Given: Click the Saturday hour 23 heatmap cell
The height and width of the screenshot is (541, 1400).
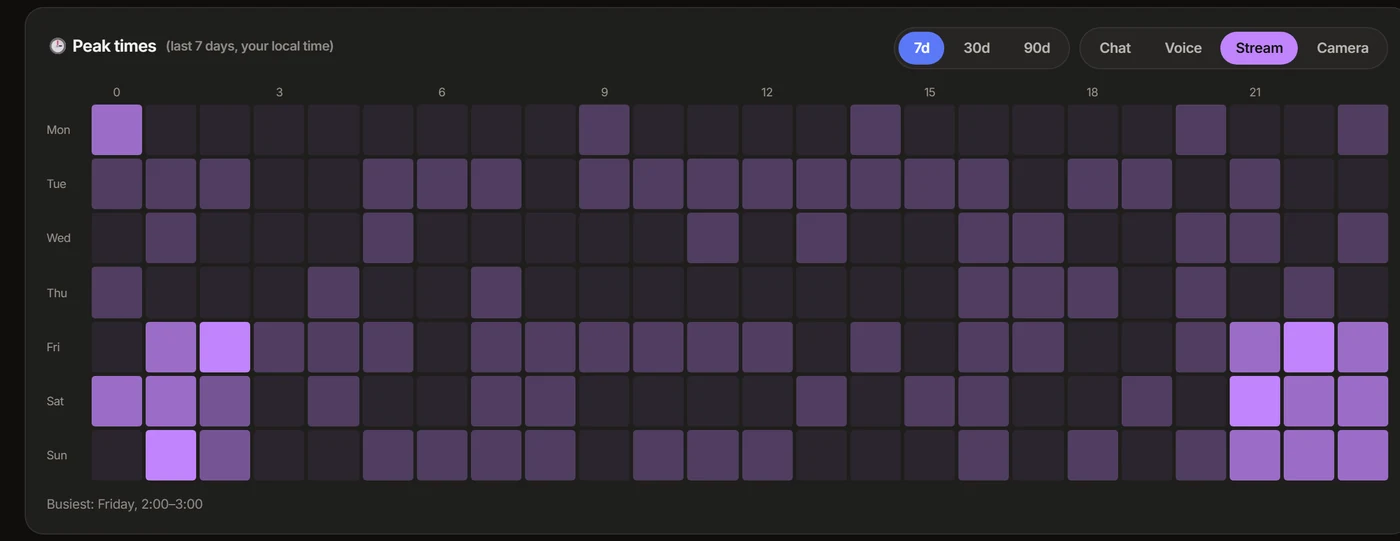Looking at the screenshot, I should 1363,401.
